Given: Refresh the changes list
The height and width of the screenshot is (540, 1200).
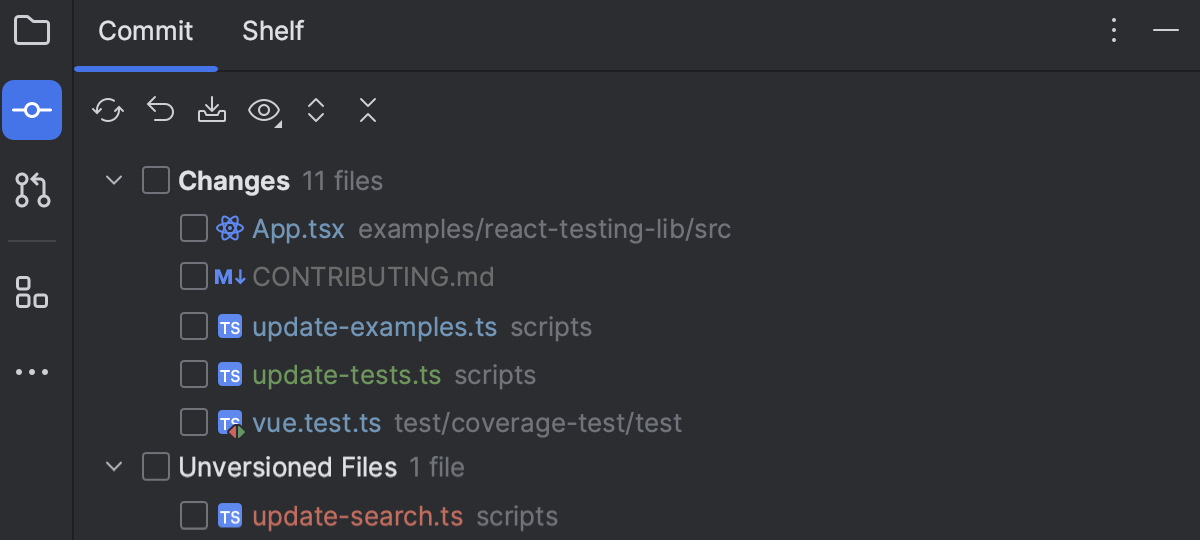Looking at the screenshot, I should point(107,110).
